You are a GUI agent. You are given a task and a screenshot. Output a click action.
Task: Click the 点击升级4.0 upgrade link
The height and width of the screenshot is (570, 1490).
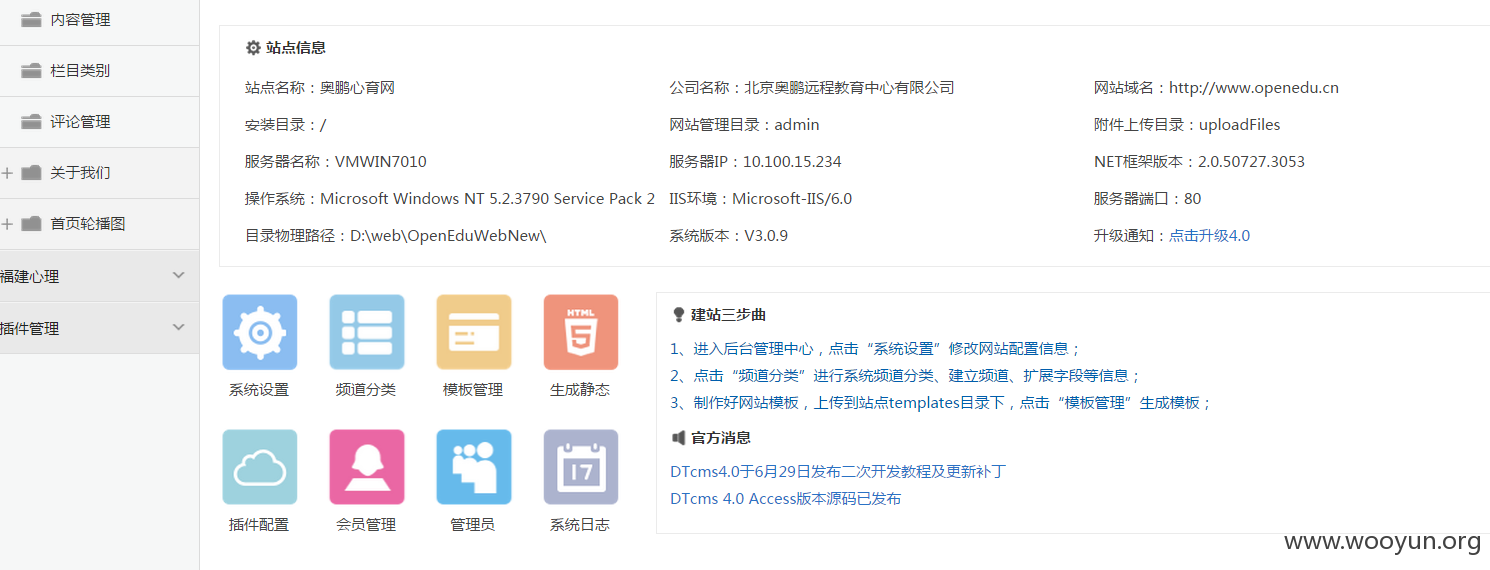click(1209, 236)
